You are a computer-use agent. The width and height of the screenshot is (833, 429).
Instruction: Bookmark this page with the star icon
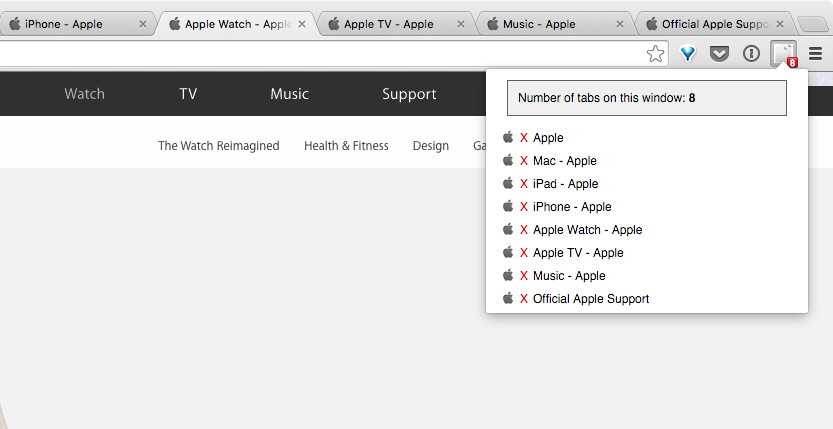(656, 54)
